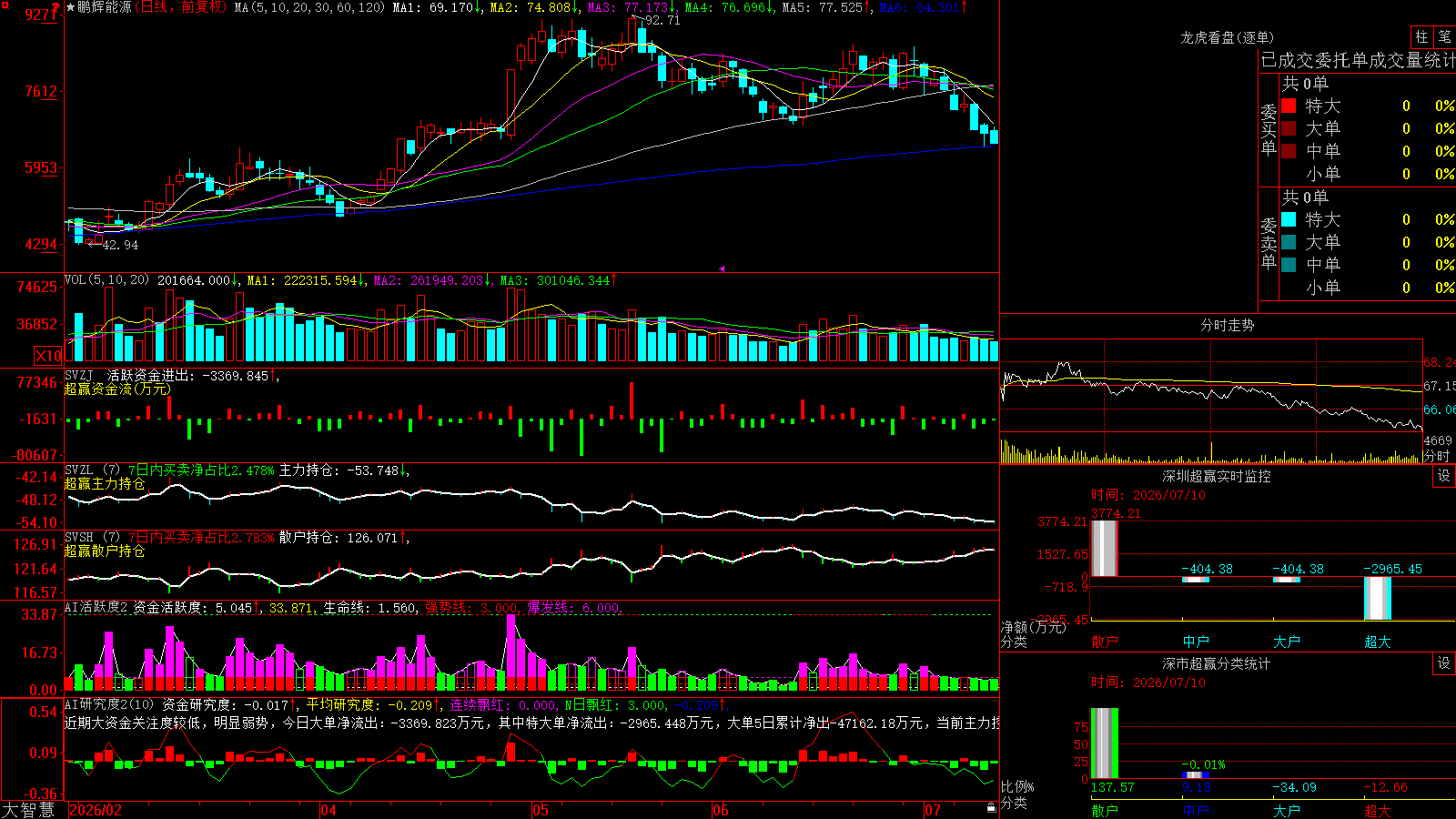Click the 超大 bar showing -2965.45
This screenshot has width=1456, height=819.
coord(1378,598)
